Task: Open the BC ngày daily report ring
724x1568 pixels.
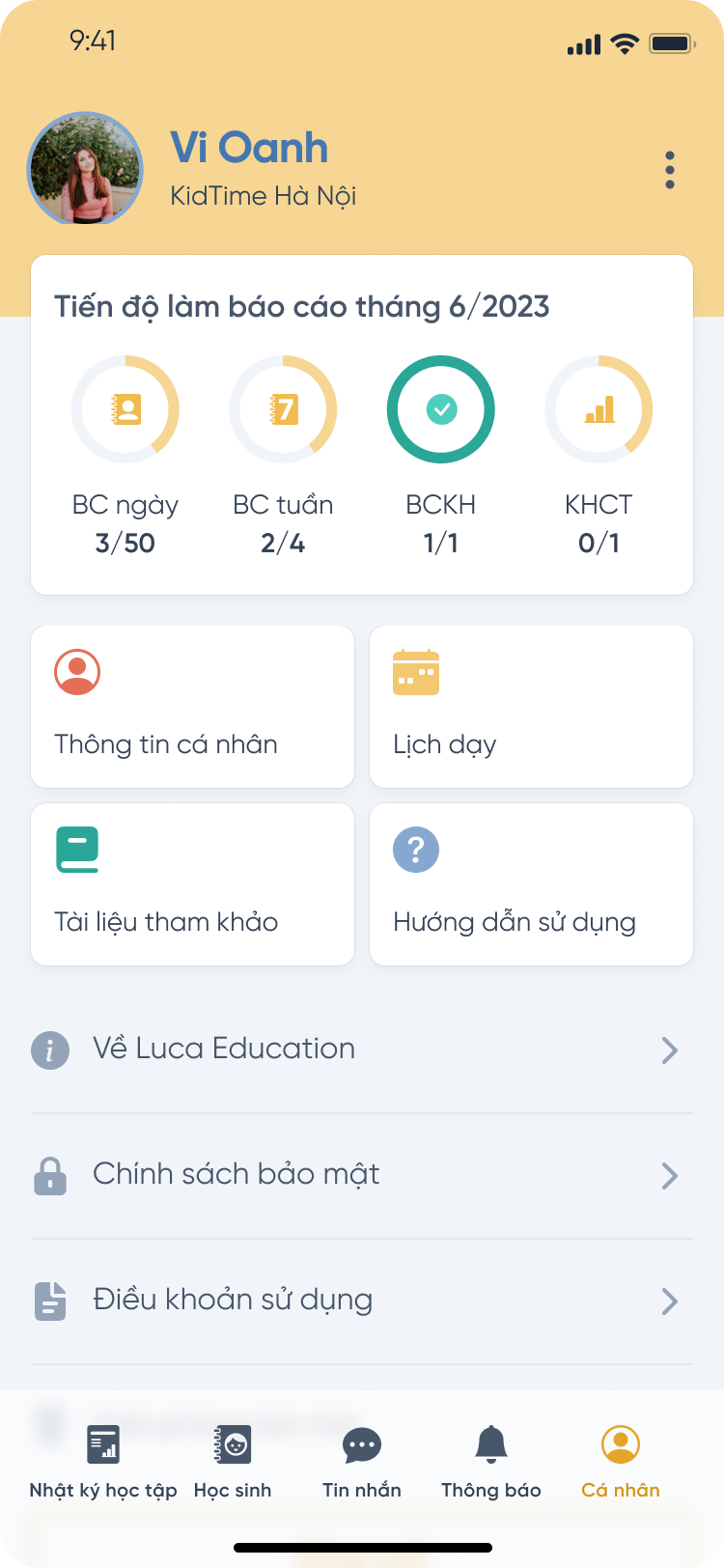Action: [x=125, y=409]
